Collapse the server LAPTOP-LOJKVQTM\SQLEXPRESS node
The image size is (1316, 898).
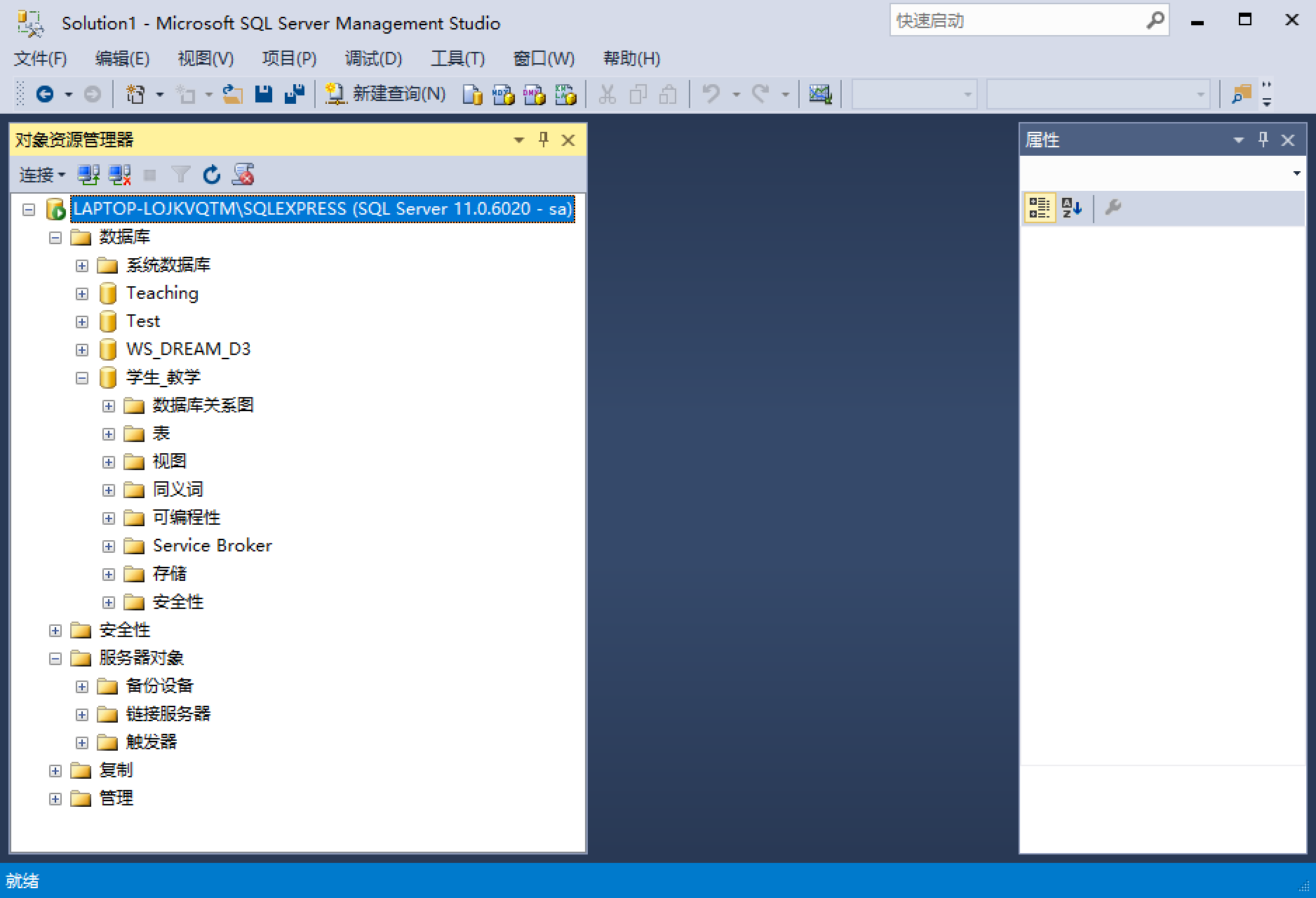[x=29, y=209]
